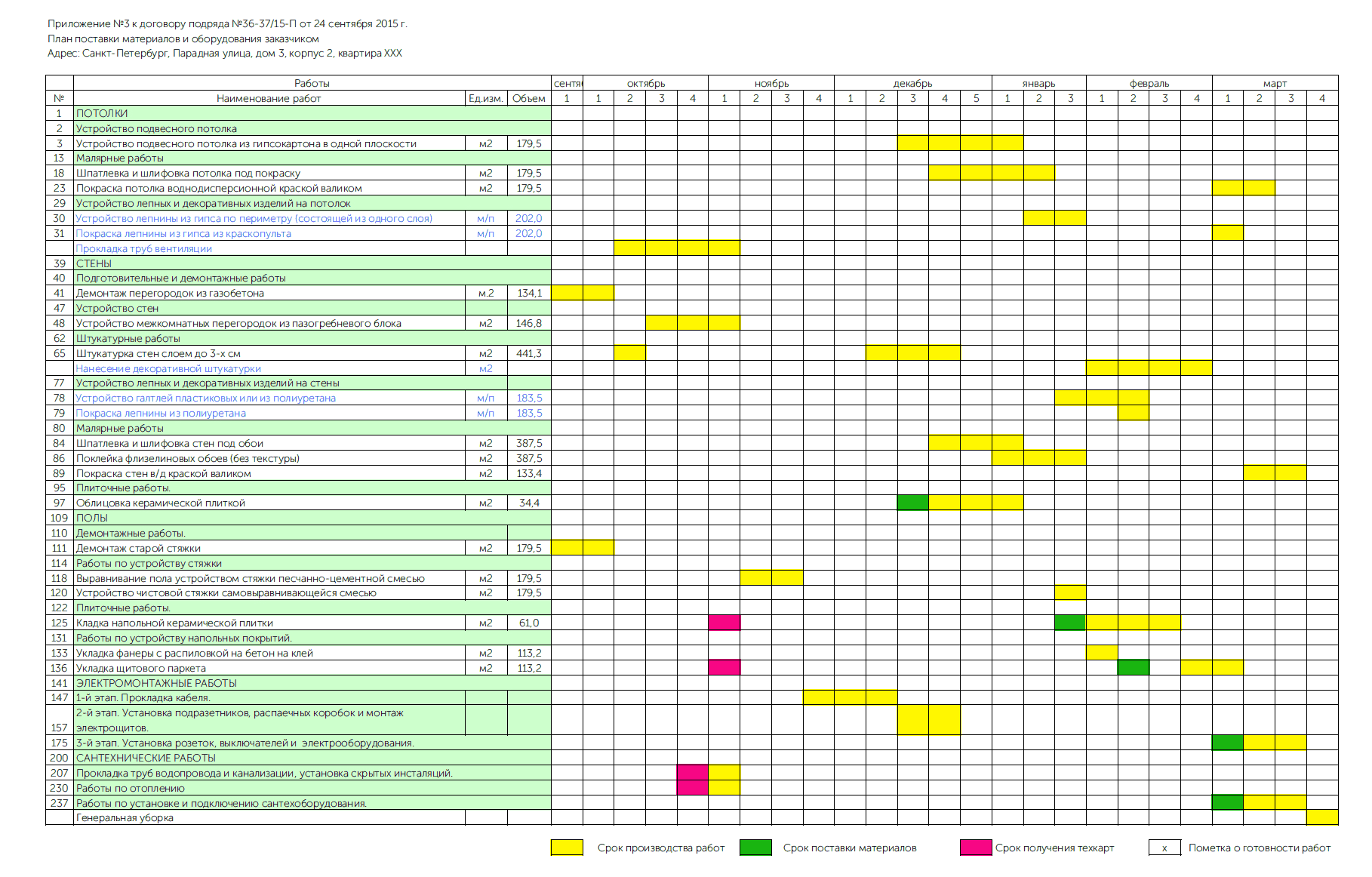Select the yellow cell in 'Укладка фанеры' row
This screenshot has width=1372, height=877.
[1102, 653]
